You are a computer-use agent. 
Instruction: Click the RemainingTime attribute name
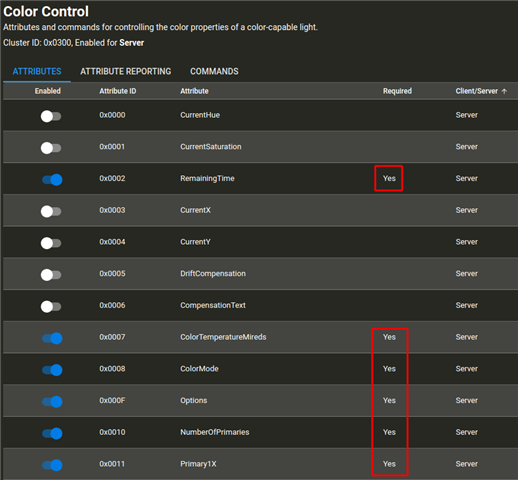(x=207, y=178)
